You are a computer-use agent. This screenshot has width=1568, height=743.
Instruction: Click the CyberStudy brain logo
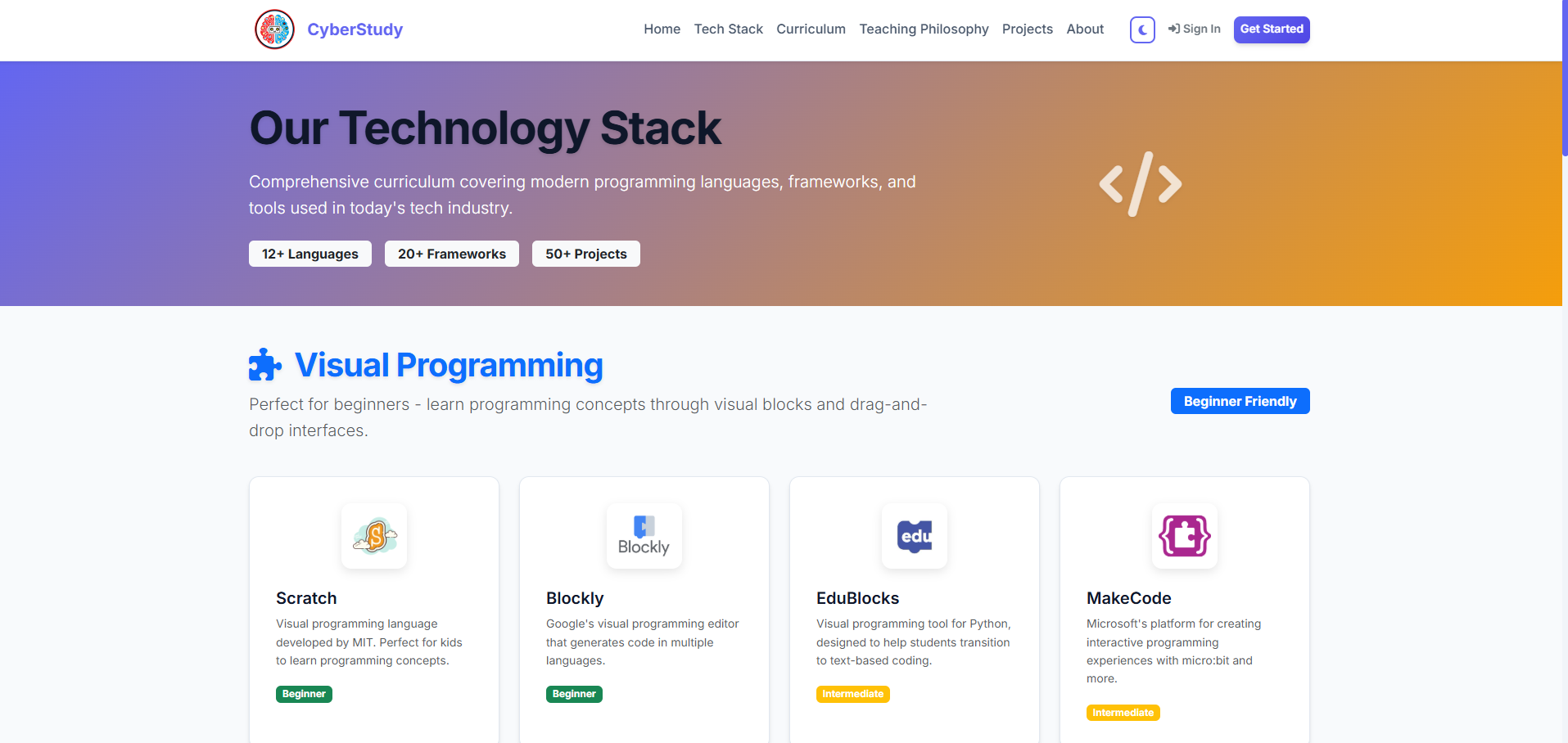(x=274, y=29)
